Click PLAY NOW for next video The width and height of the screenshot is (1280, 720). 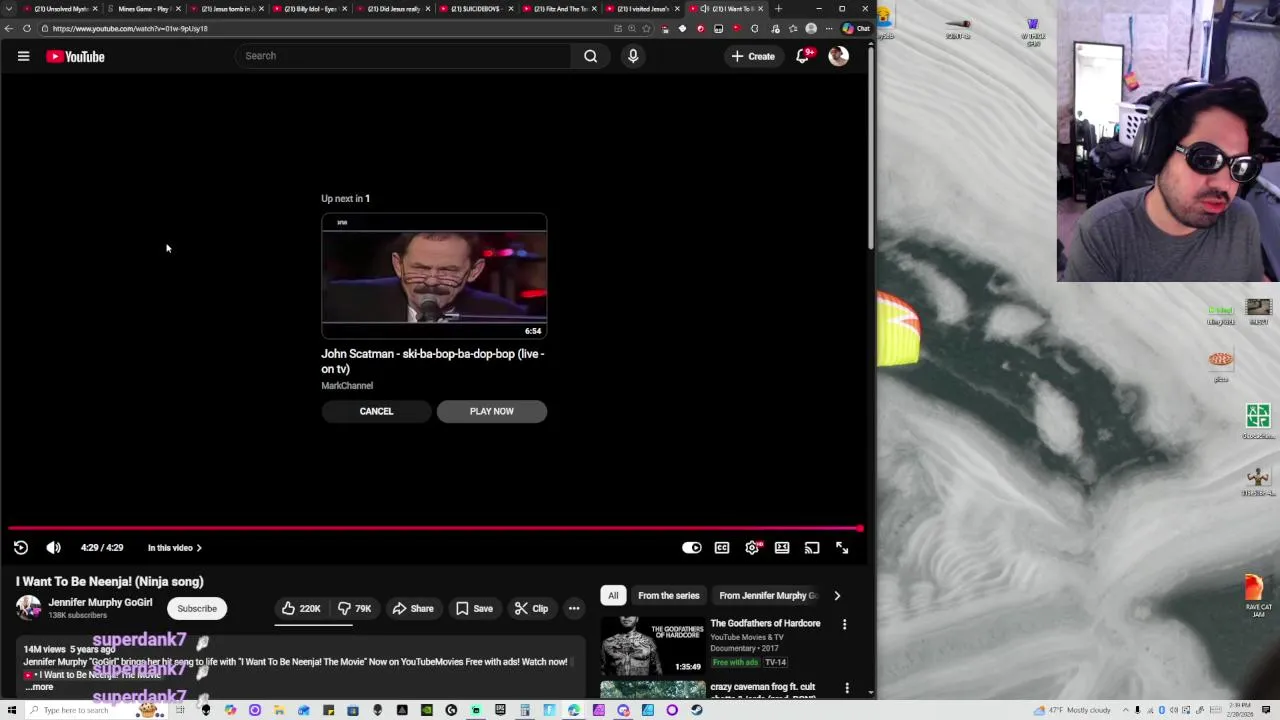(x=492, y=411)
